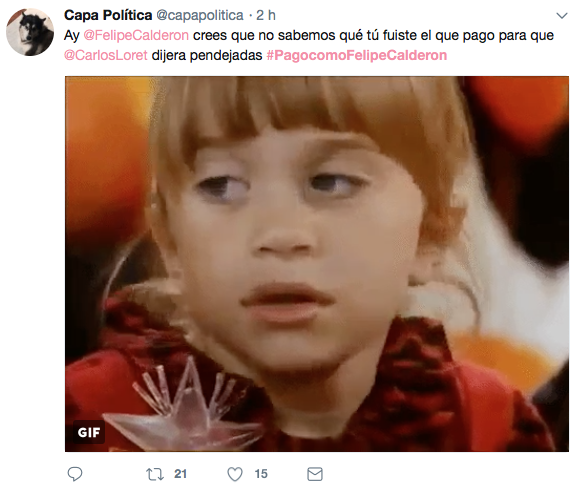
Task: Like the tweet with the heart icon
Action: [235, 474]
